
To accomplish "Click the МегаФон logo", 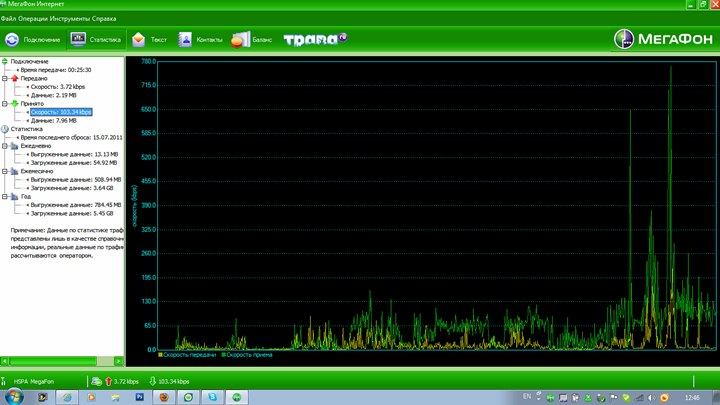I will (663, 39).
